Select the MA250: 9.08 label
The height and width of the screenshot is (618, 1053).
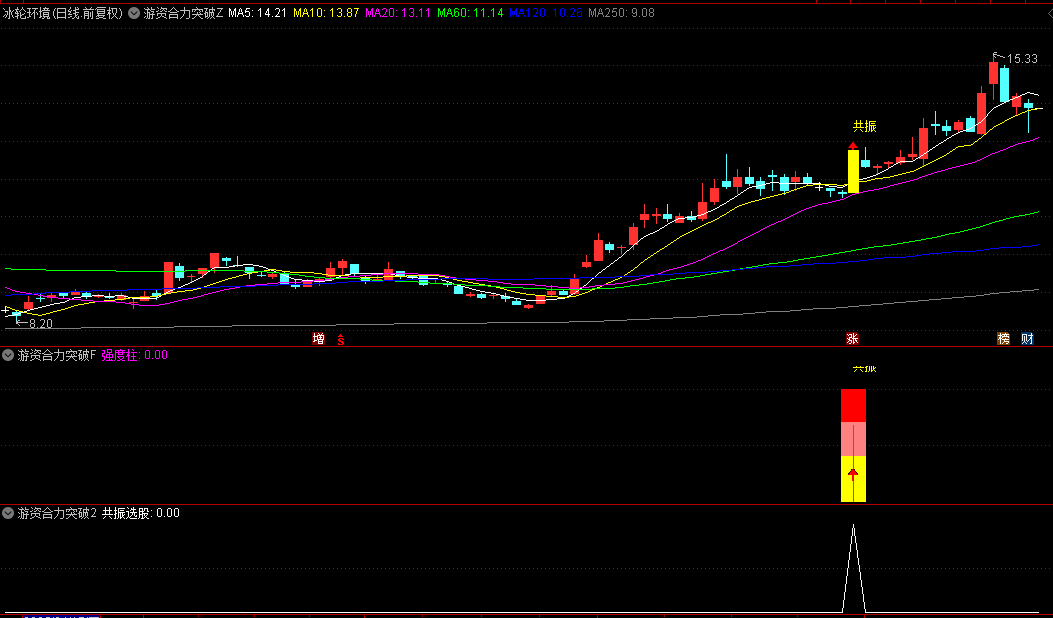(621, 13)
